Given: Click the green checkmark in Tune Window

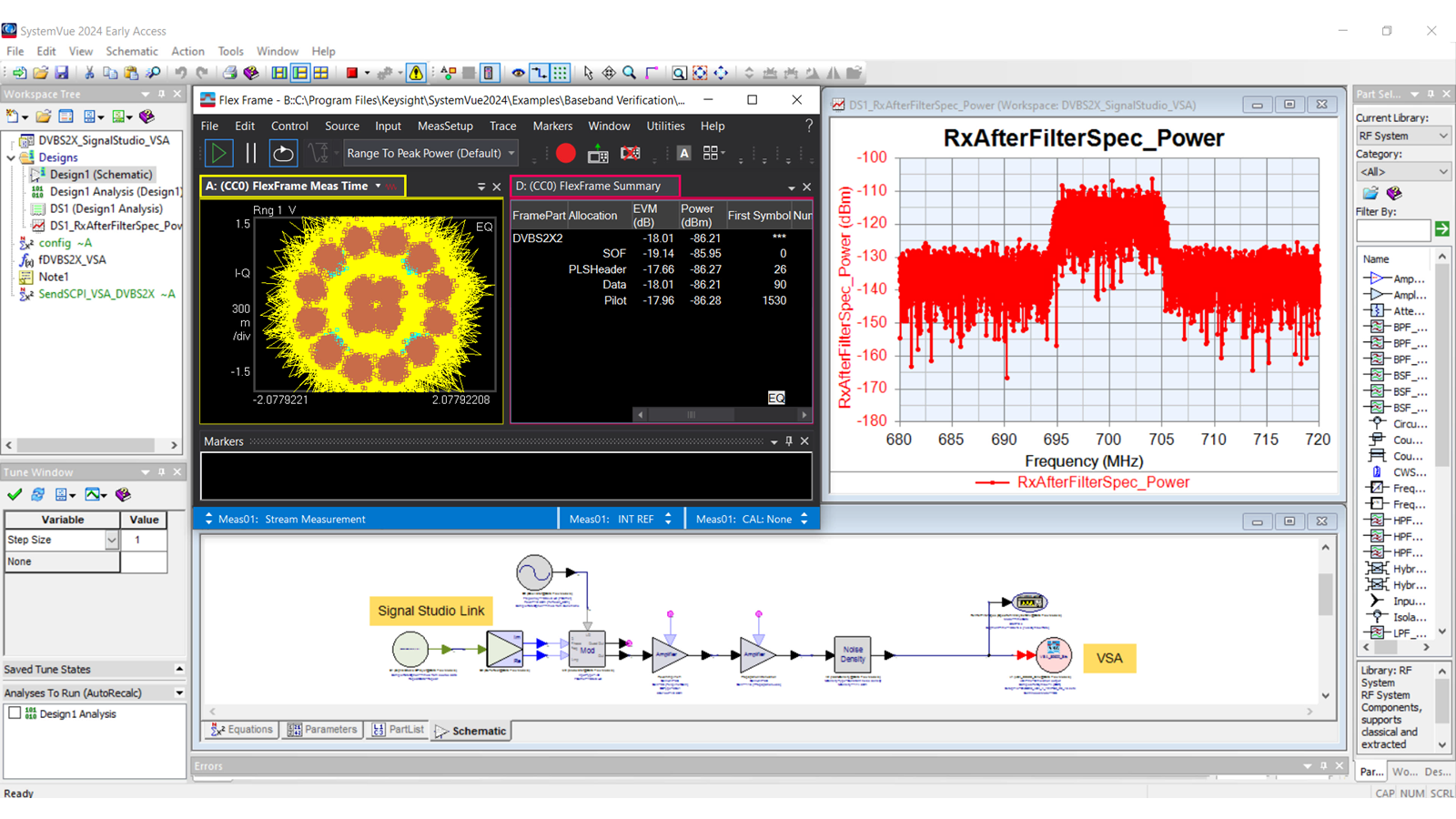Looking at the screenshot, I should pos(15,494).
